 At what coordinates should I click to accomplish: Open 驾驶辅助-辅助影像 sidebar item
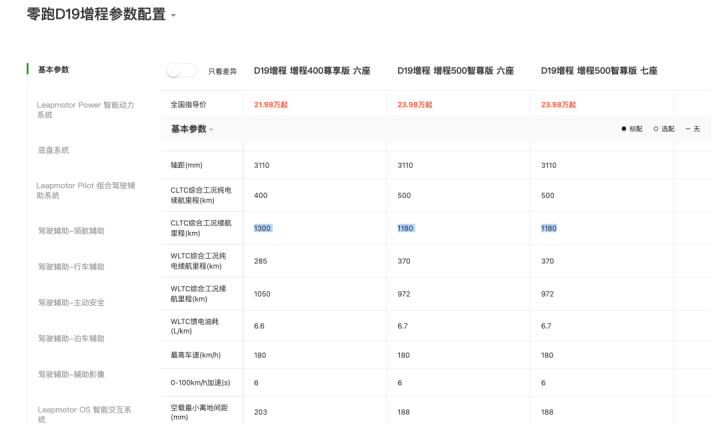[x=71, y=374]
